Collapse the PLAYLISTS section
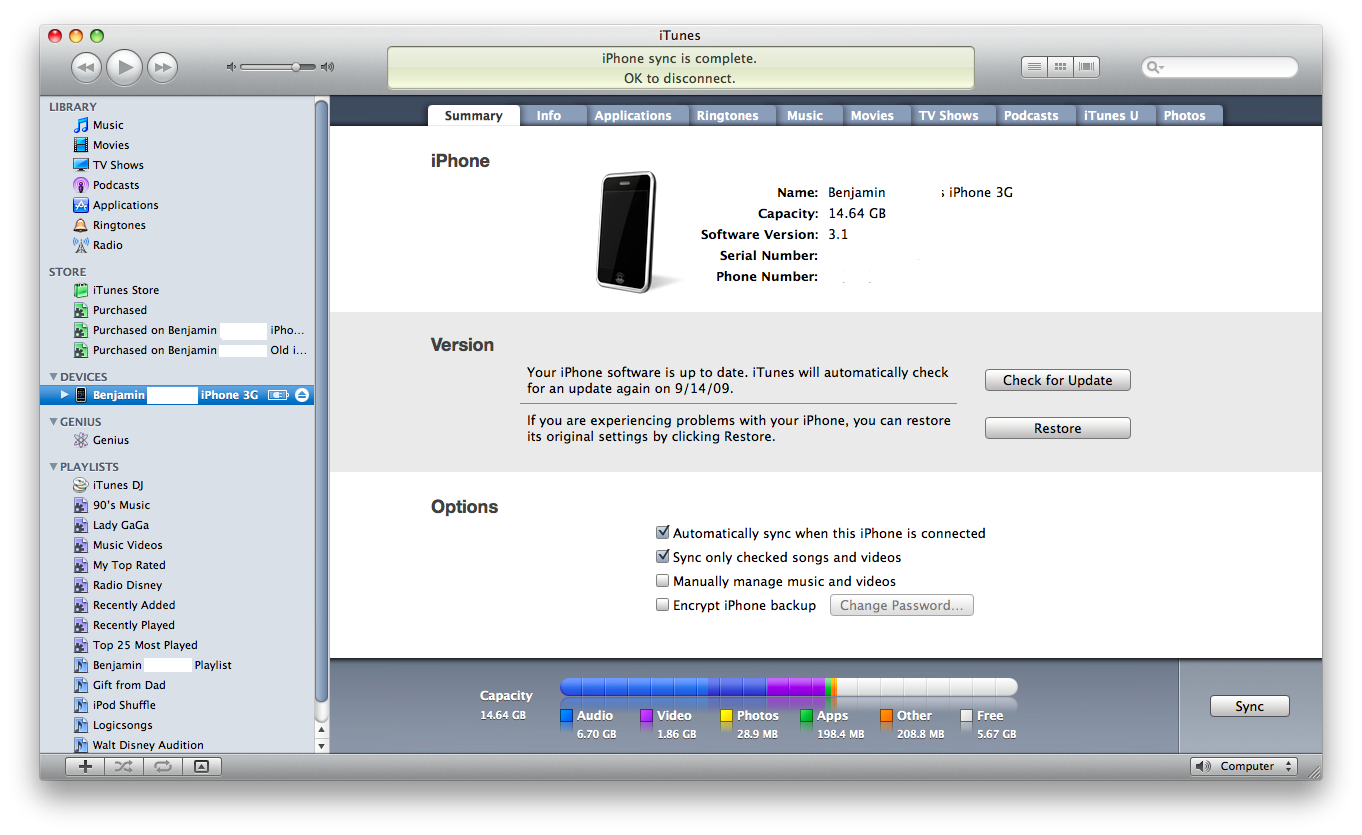The height and width of the screenshot is (835, 1362). point(53,467)
